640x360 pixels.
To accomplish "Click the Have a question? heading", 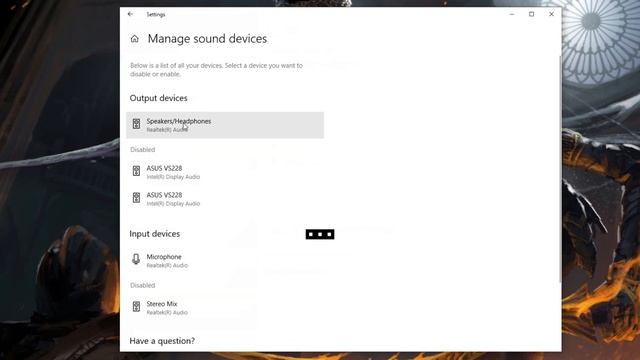I will [x=162, y=341].
